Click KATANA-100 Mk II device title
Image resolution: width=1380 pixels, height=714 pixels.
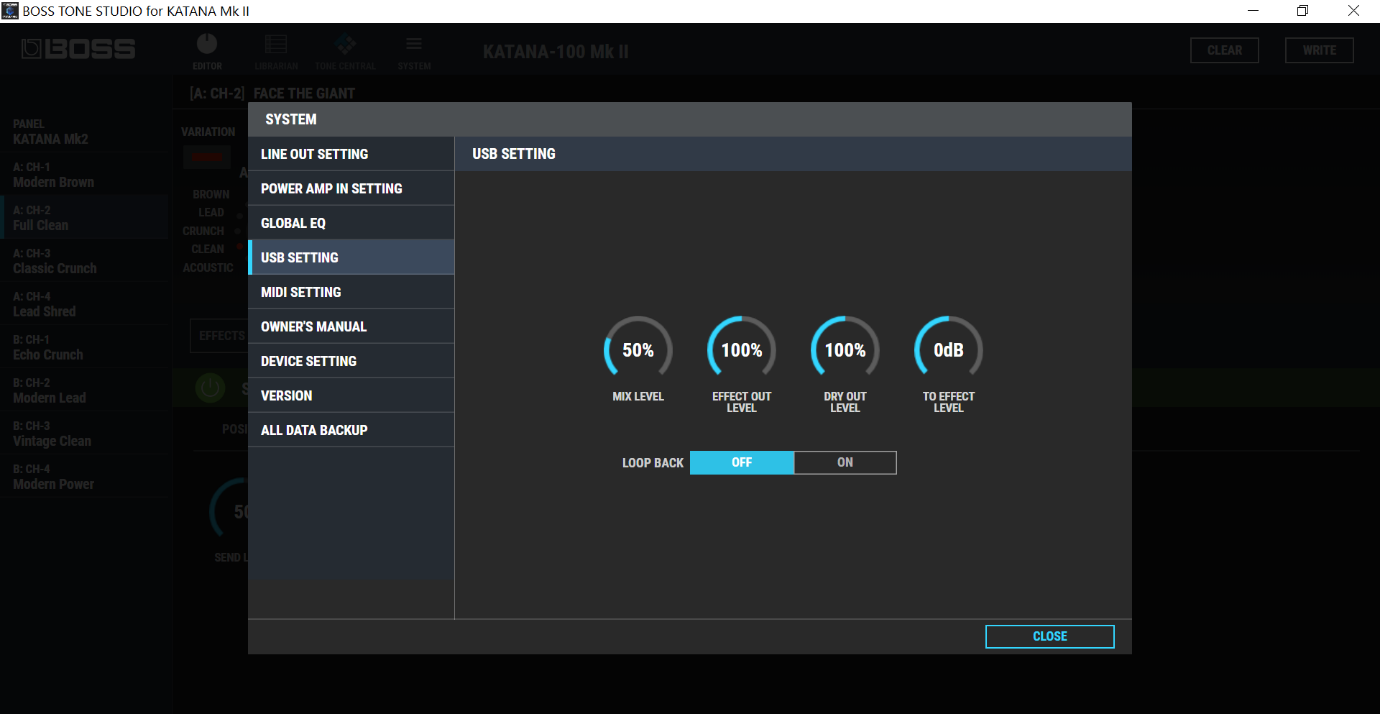click(x=556, y=51)
